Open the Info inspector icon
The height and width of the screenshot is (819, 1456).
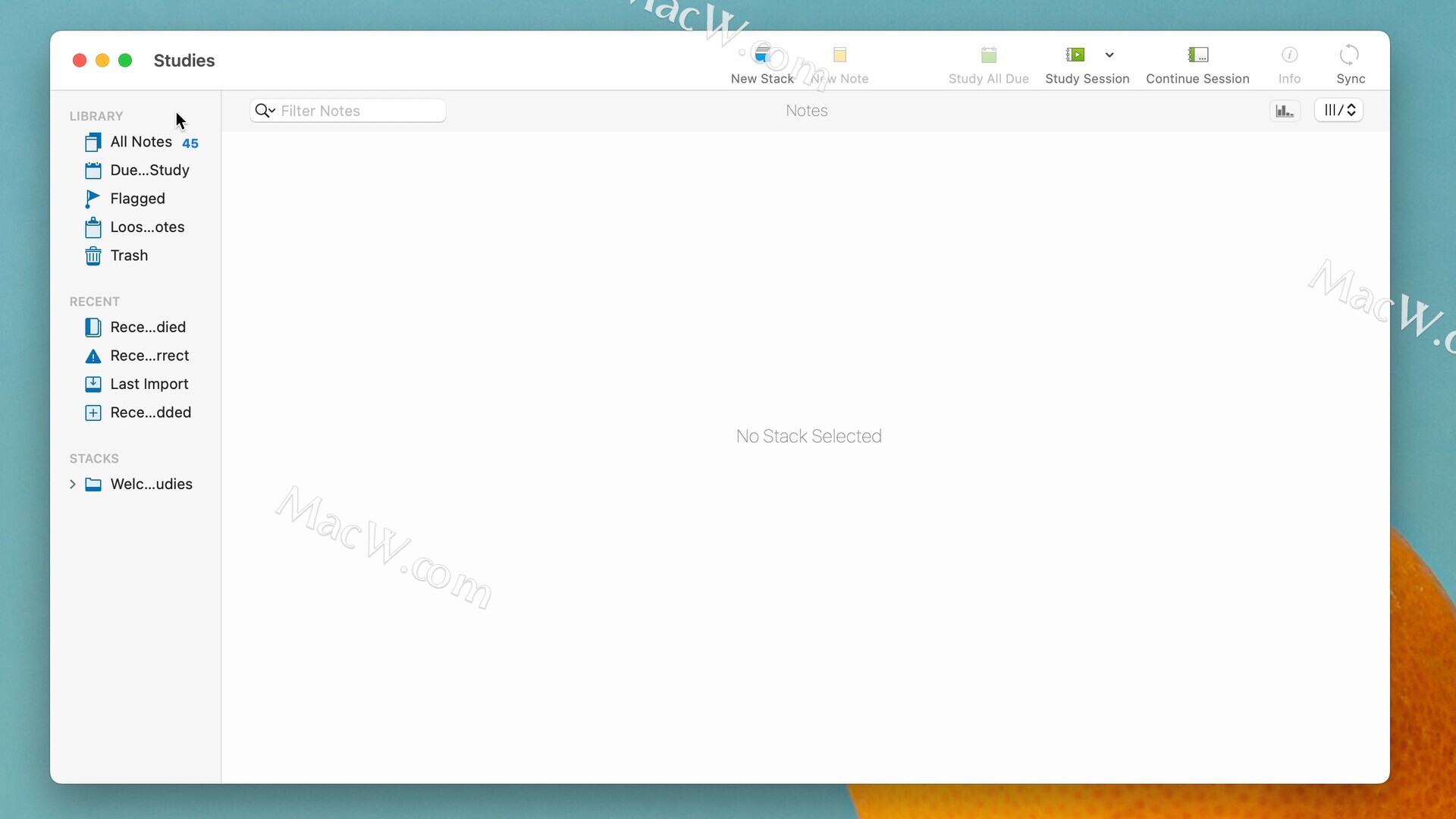(1289, 55)
